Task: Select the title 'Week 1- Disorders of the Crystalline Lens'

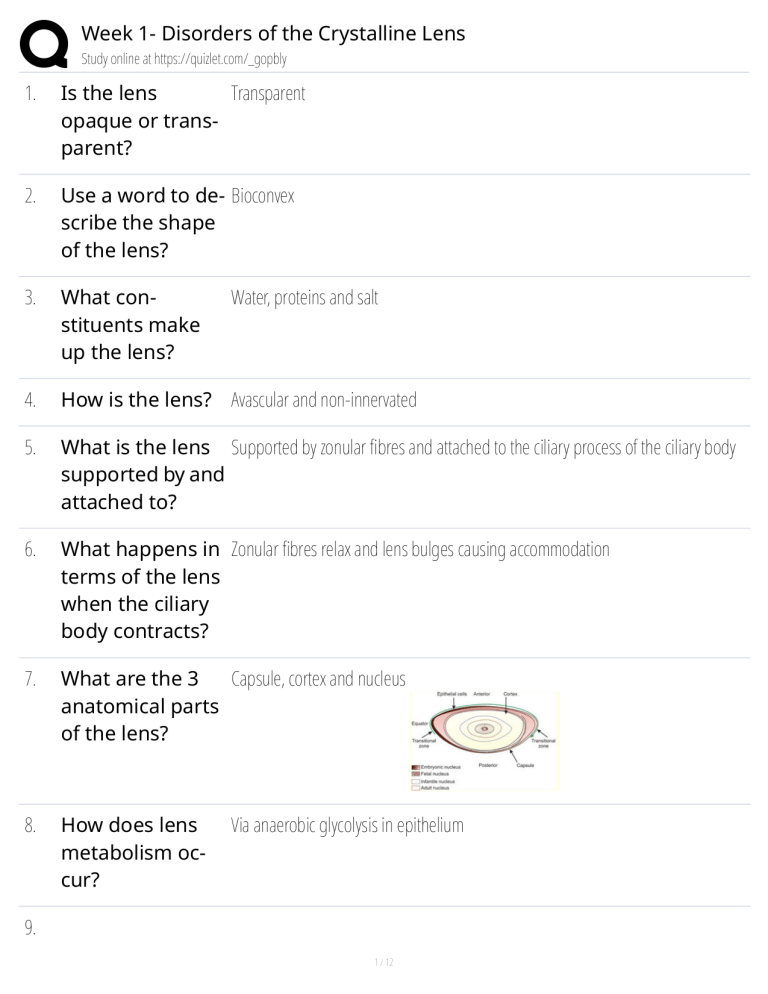Action: point(273,33)
